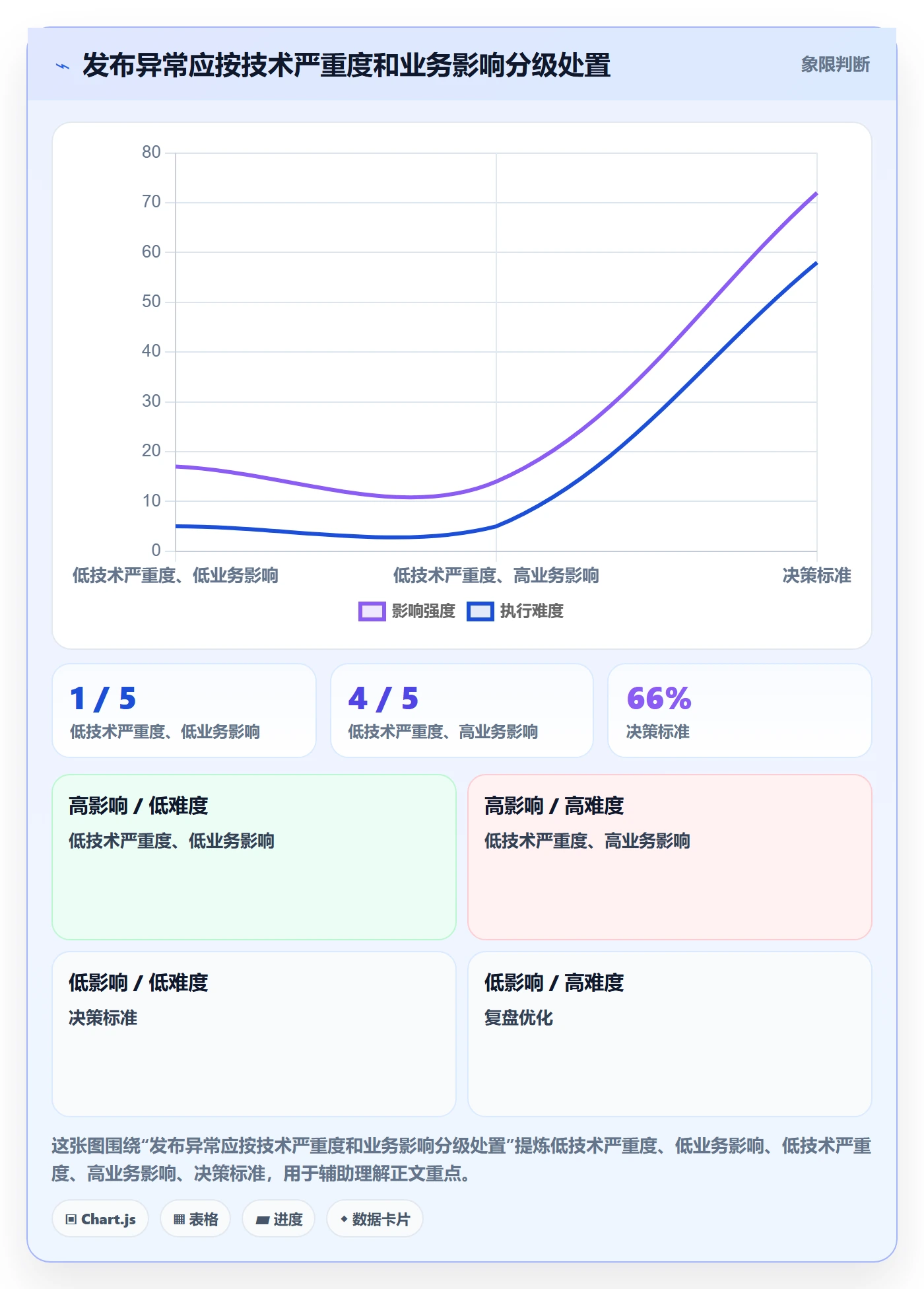Click the blue 执行难度 legend swatch

click(x=480, y=611)
